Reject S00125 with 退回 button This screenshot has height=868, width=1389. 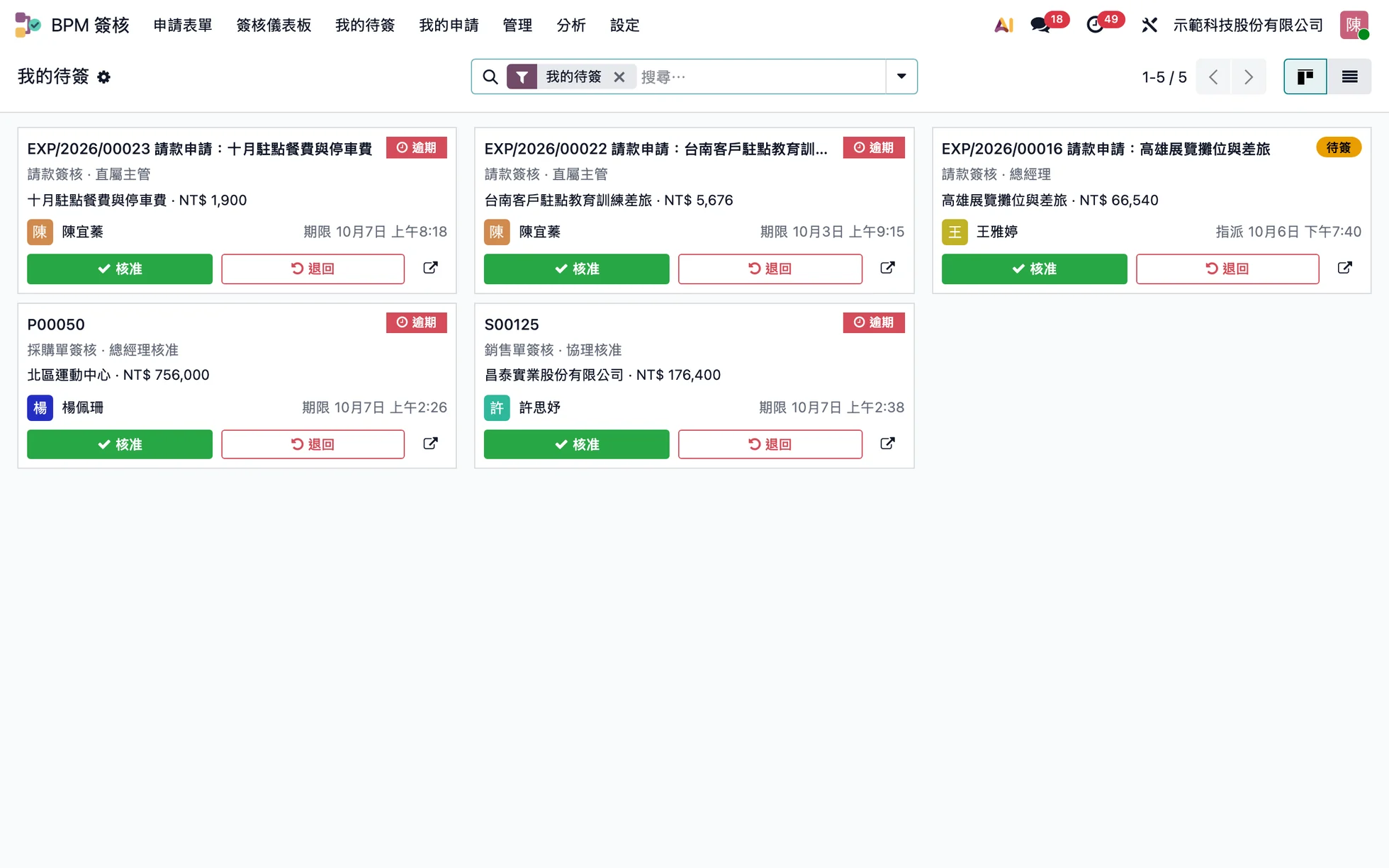770,444
